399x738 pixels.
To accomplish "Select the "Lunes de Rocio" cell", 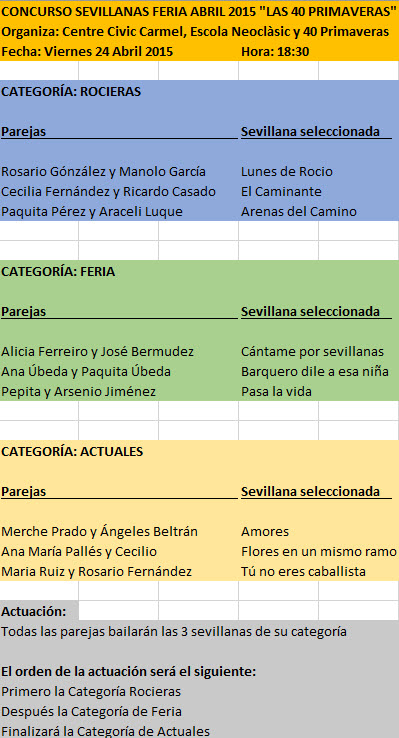I will 287,172.
